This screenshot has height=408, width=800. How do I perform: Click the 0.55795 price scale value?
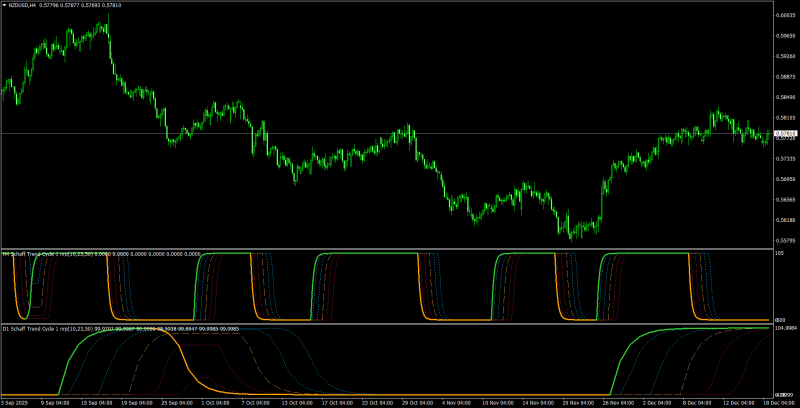(x=788, y=241)
